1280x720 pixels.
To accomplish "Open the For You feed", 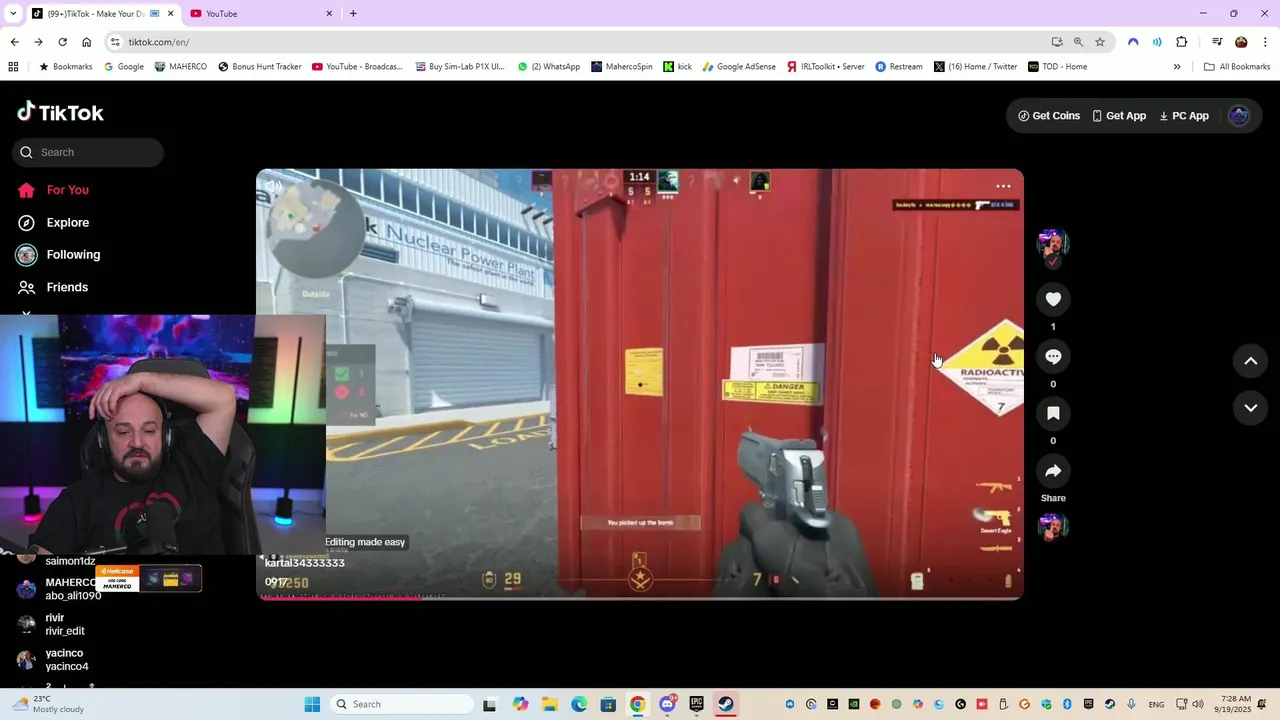I will [x=67, y=190].
